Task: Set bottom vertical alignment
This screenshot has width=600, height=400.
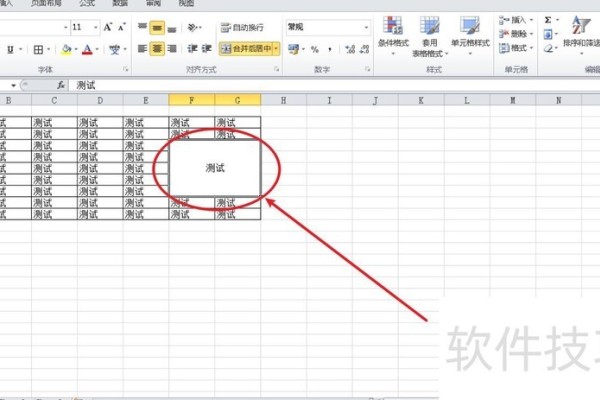Action: [172, 28]
